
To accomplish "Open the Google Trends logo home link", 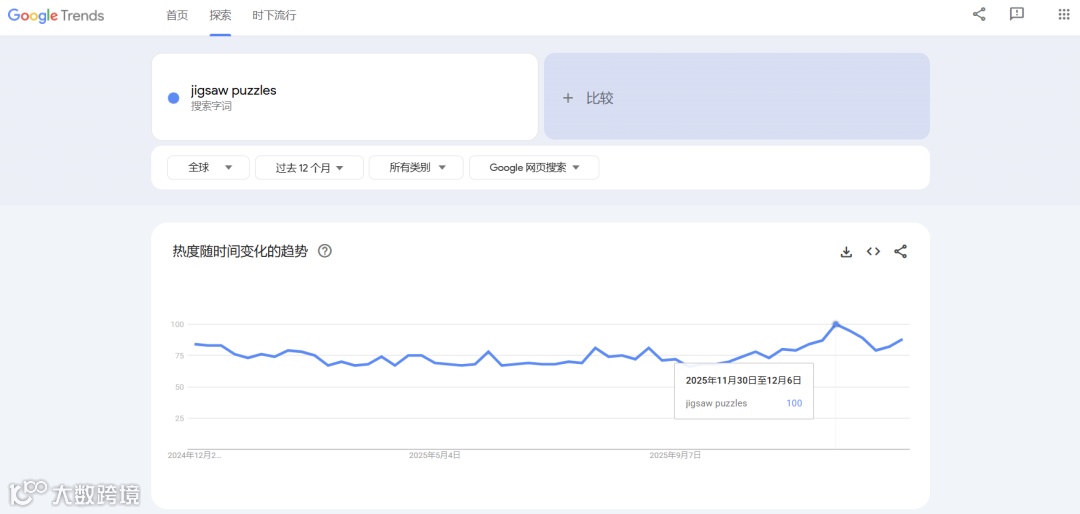I will [56, 15].
